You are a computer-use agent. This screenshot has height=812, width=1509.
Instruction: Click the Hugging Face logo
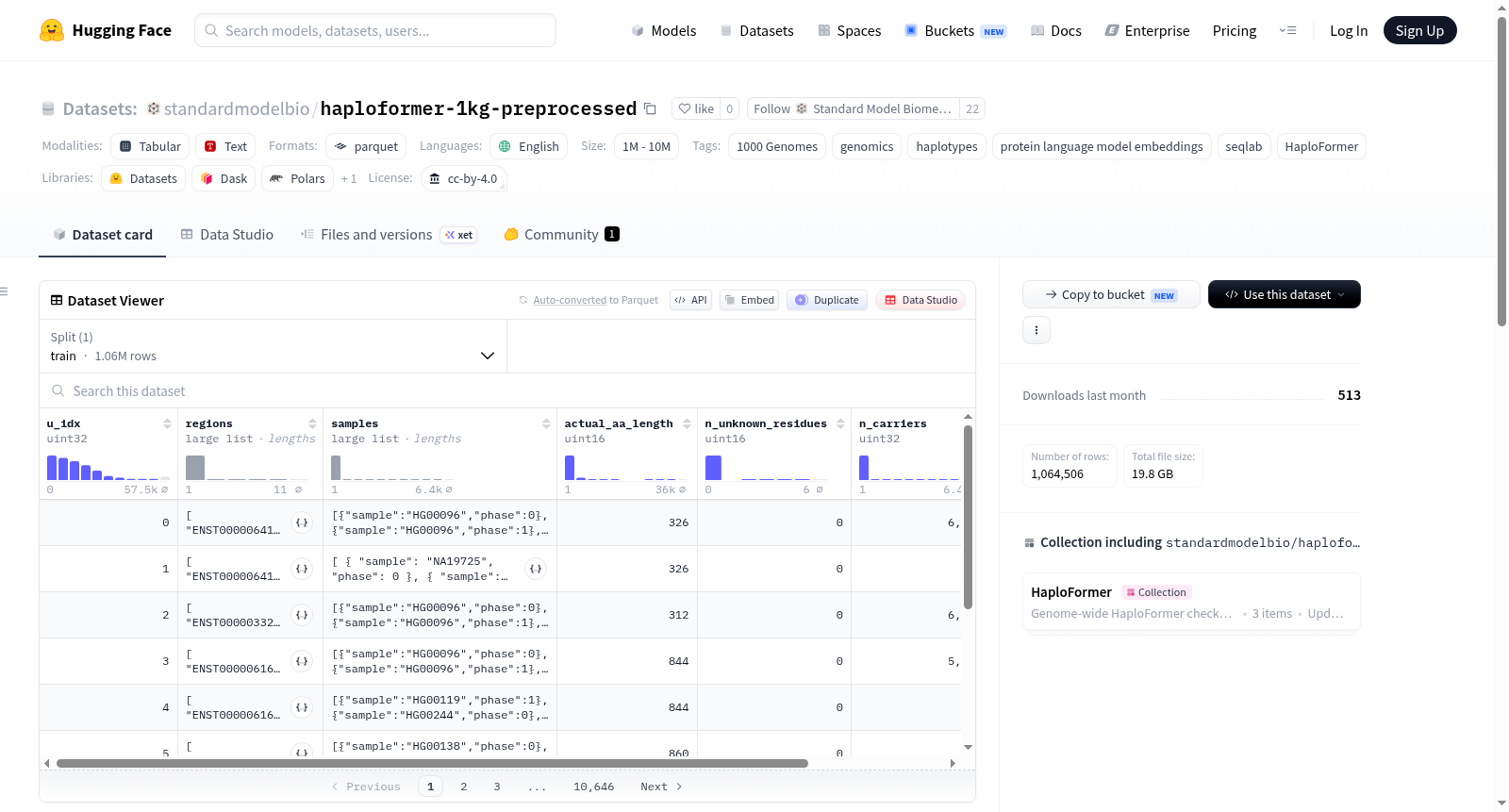(106, 30)
